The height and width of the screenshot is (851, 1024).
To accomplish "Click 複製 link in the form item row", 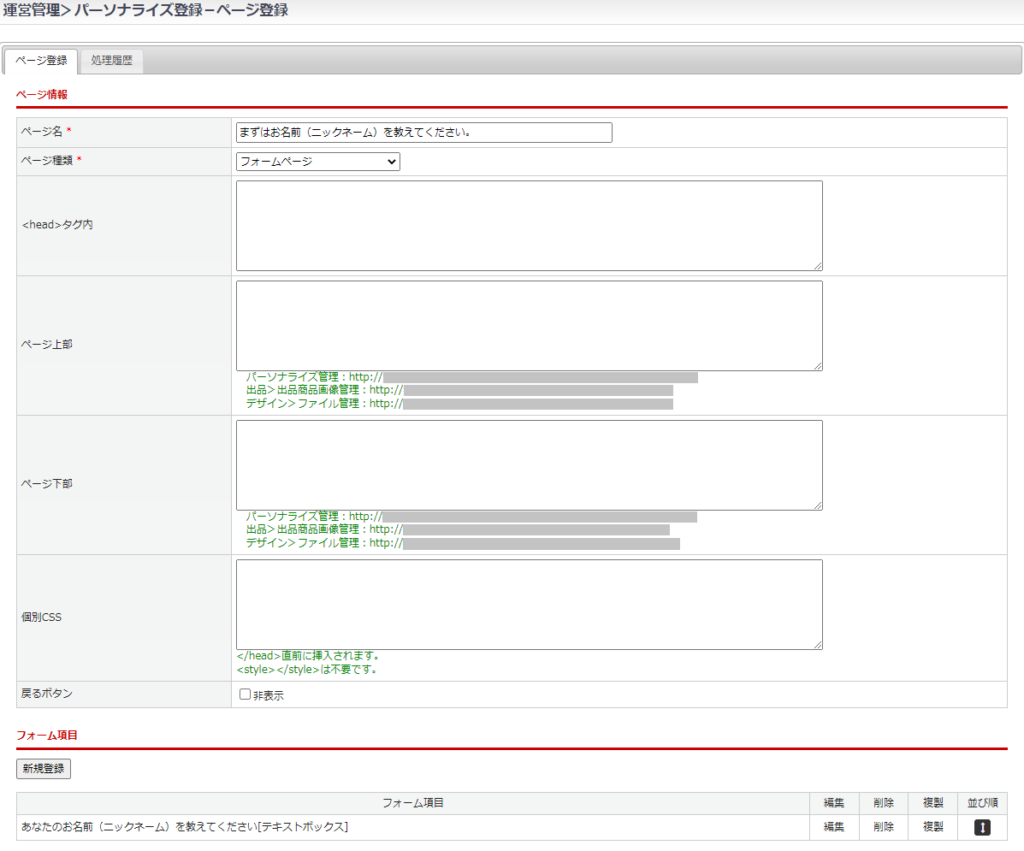I will (933, 827).
